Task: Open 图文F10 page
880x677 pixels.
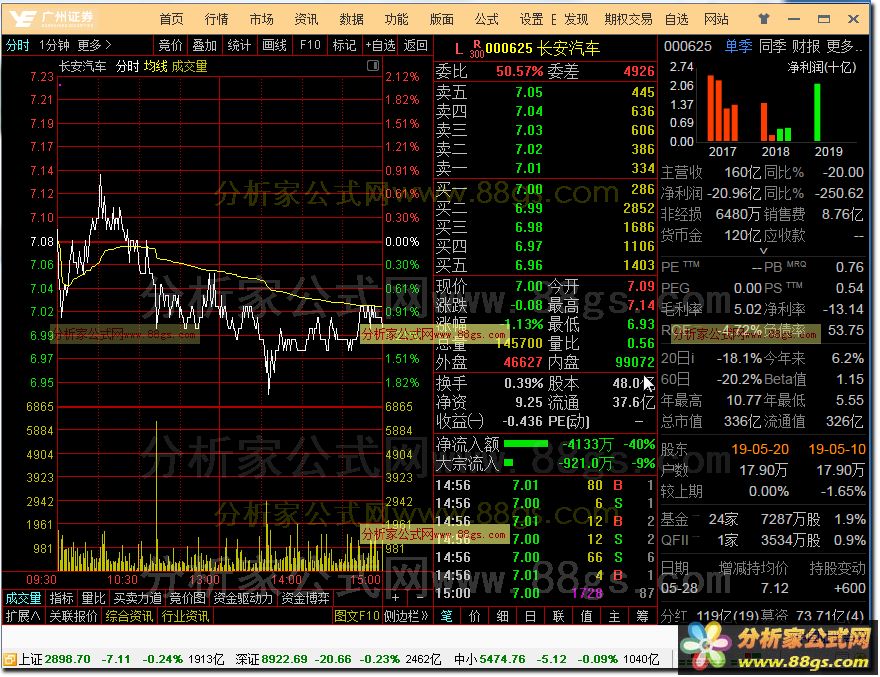Action: tap(357, 616)
